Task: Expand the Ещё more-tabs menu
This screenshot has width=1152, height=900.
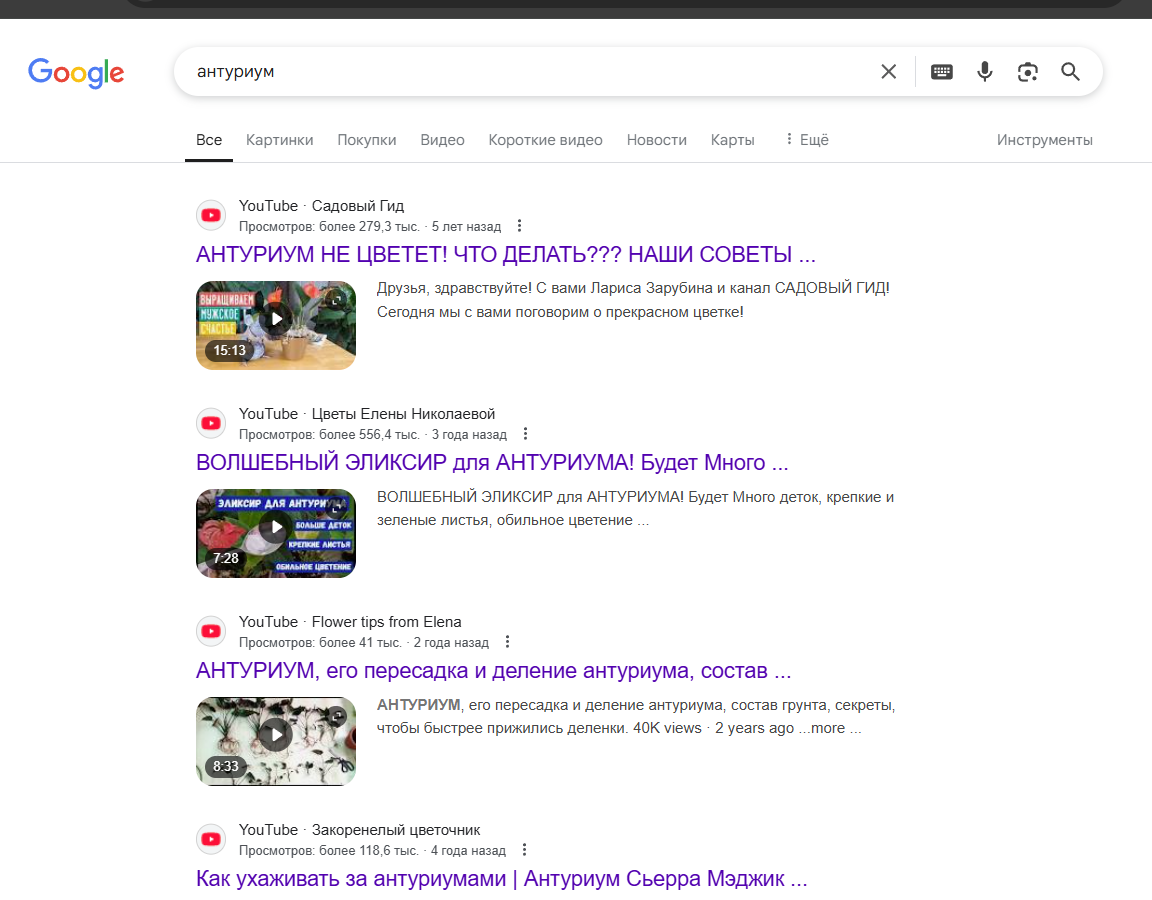Action: pyautogui.click(x=807, y=140)
